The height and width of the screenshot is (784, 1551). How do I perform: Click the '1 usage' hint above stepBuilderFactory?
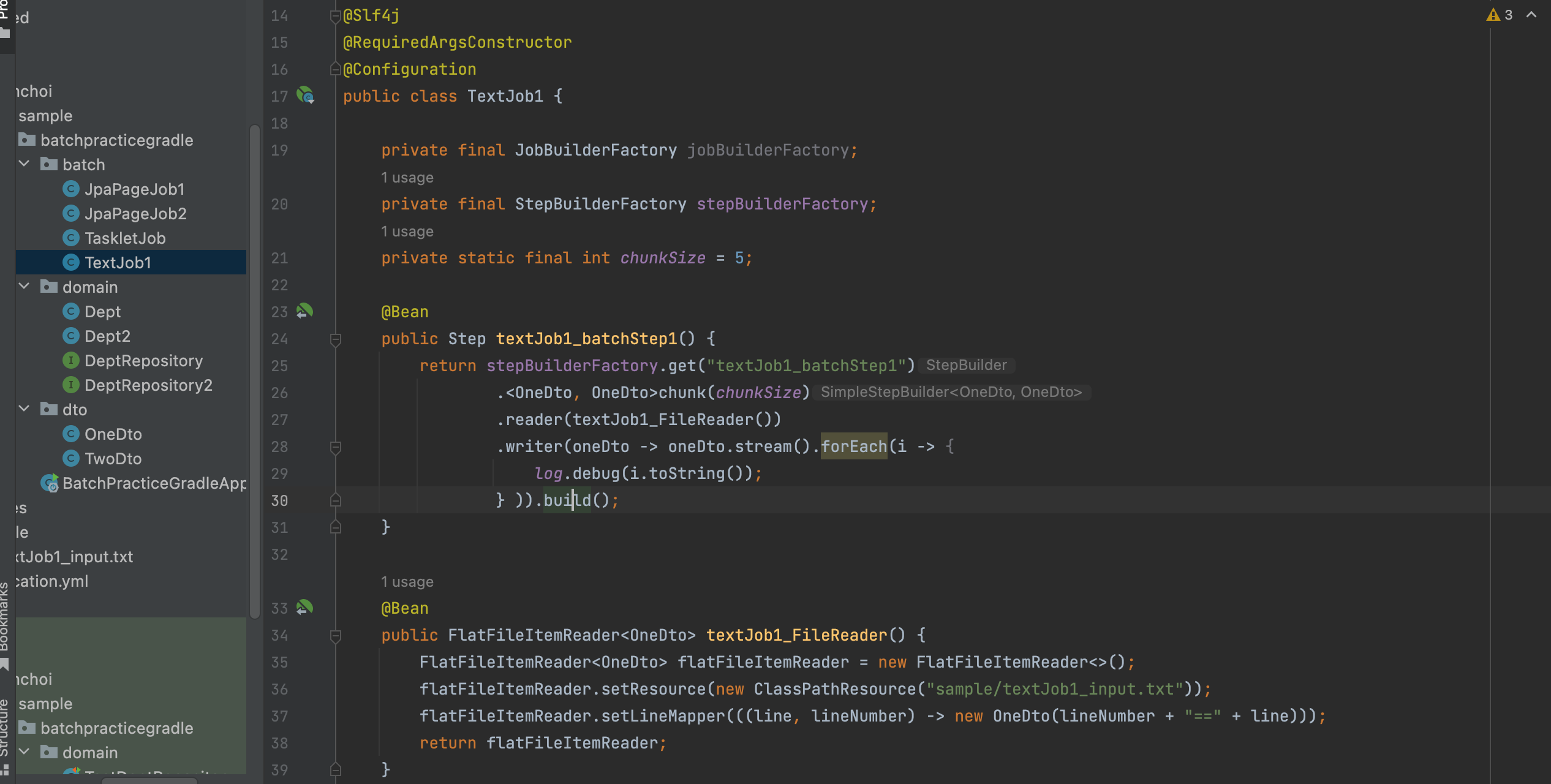click(x=407, y=178)
